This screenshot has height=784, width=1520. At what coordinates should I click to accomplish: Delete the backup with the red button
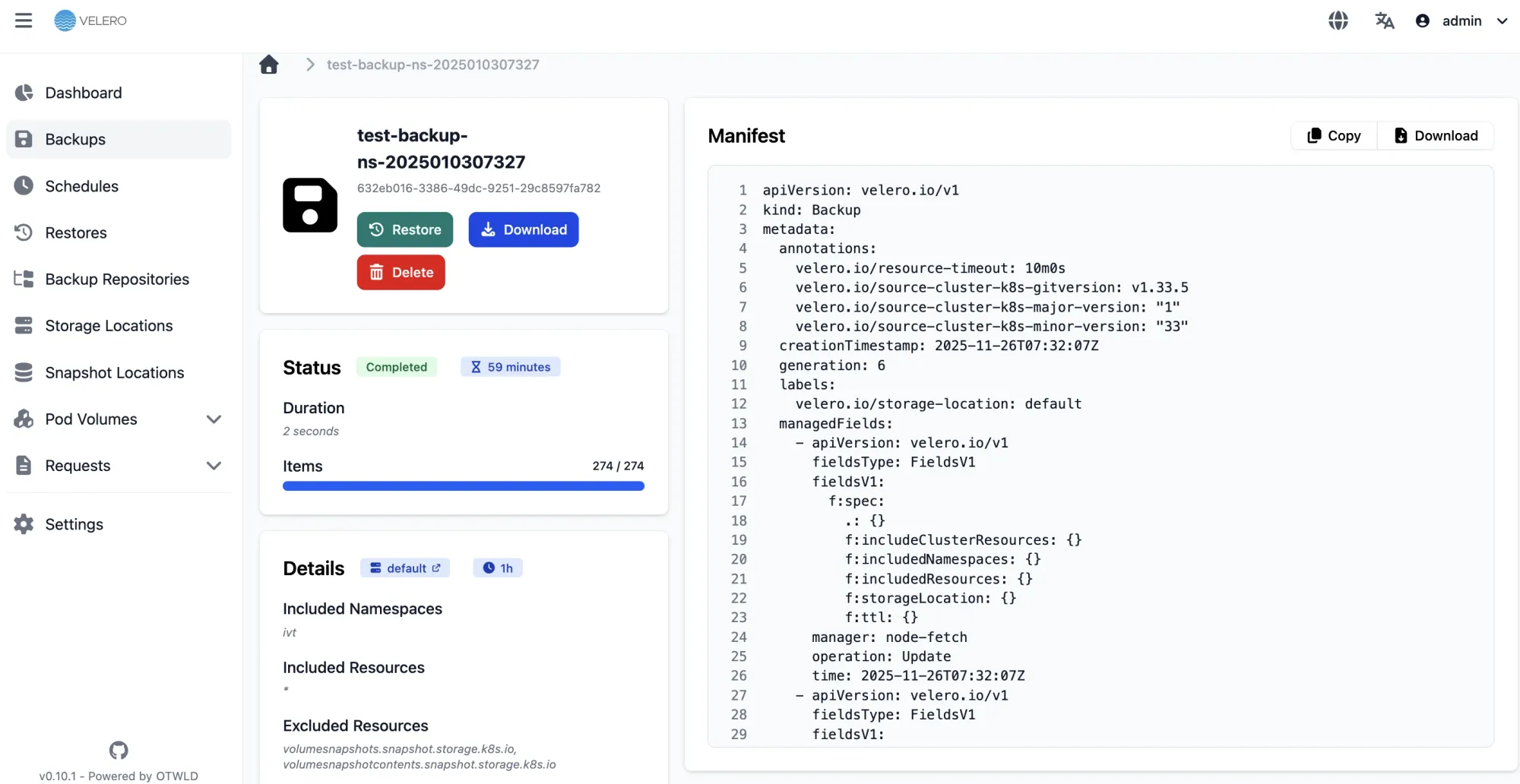click(401, 272)
